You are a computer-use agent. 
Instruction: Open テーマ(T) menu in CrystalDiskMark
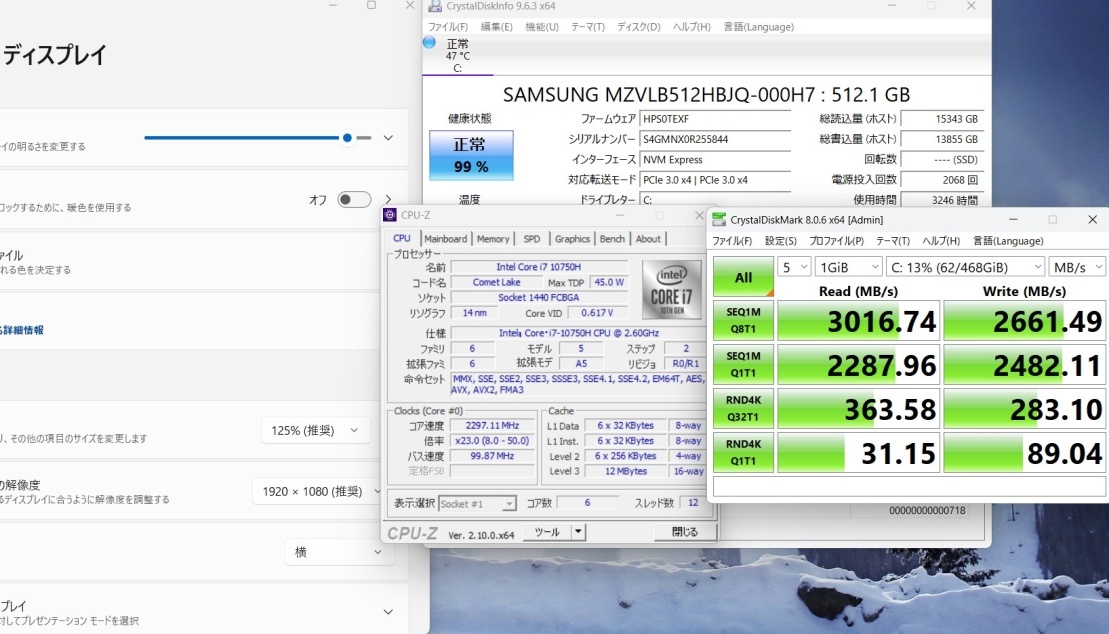[893, 241]
